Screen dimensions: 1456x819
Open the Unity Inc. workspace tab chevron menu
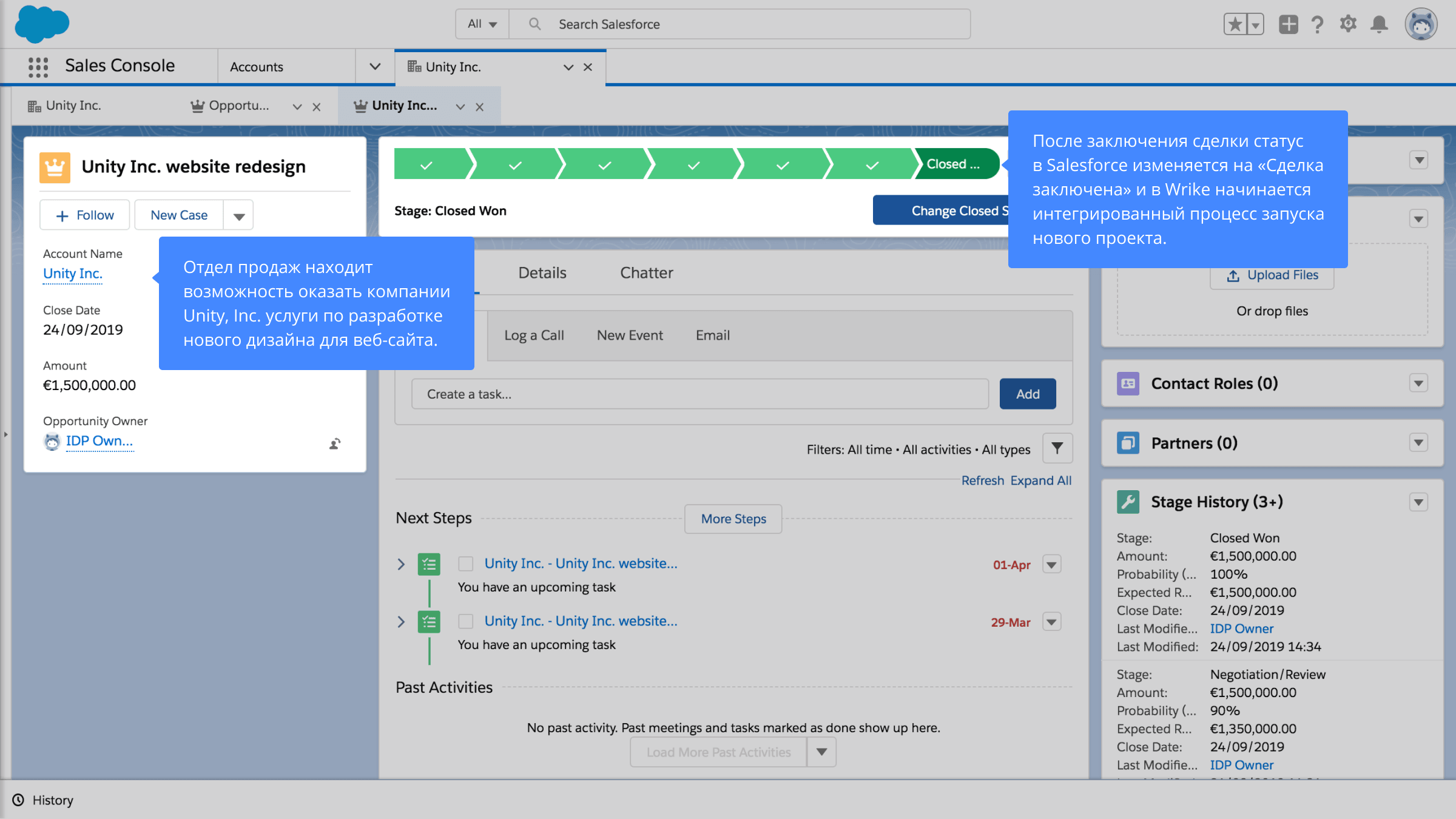[568, 67]
